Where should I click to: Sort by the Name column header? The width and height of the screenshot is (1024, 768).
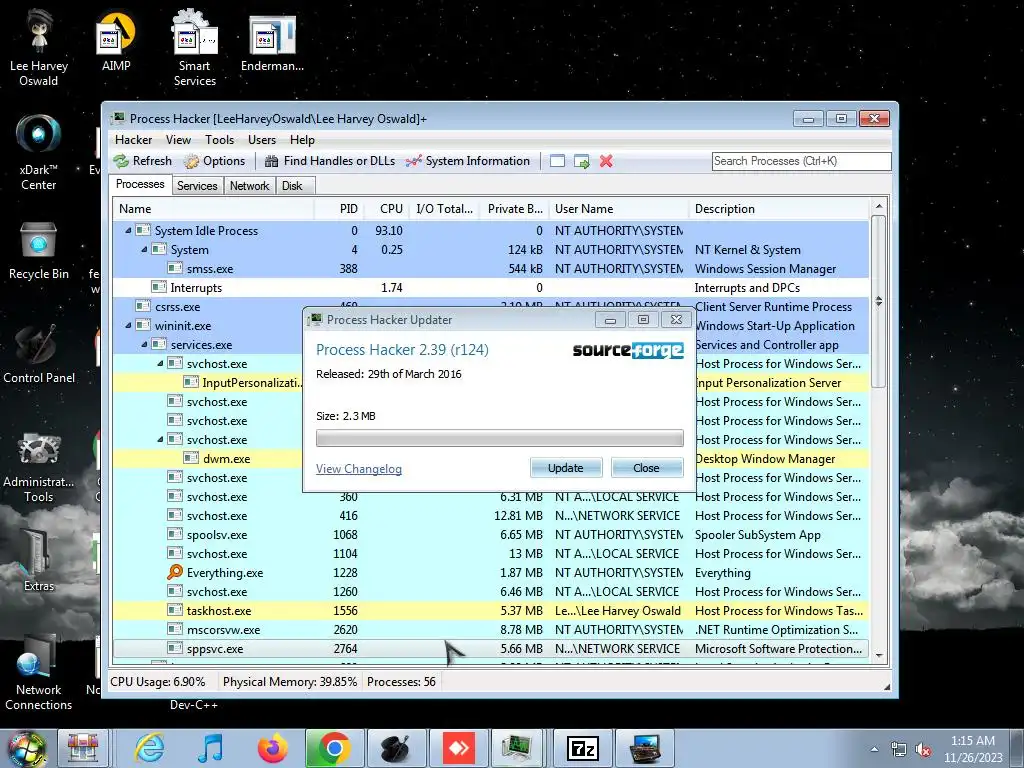[x=214, y=209]
